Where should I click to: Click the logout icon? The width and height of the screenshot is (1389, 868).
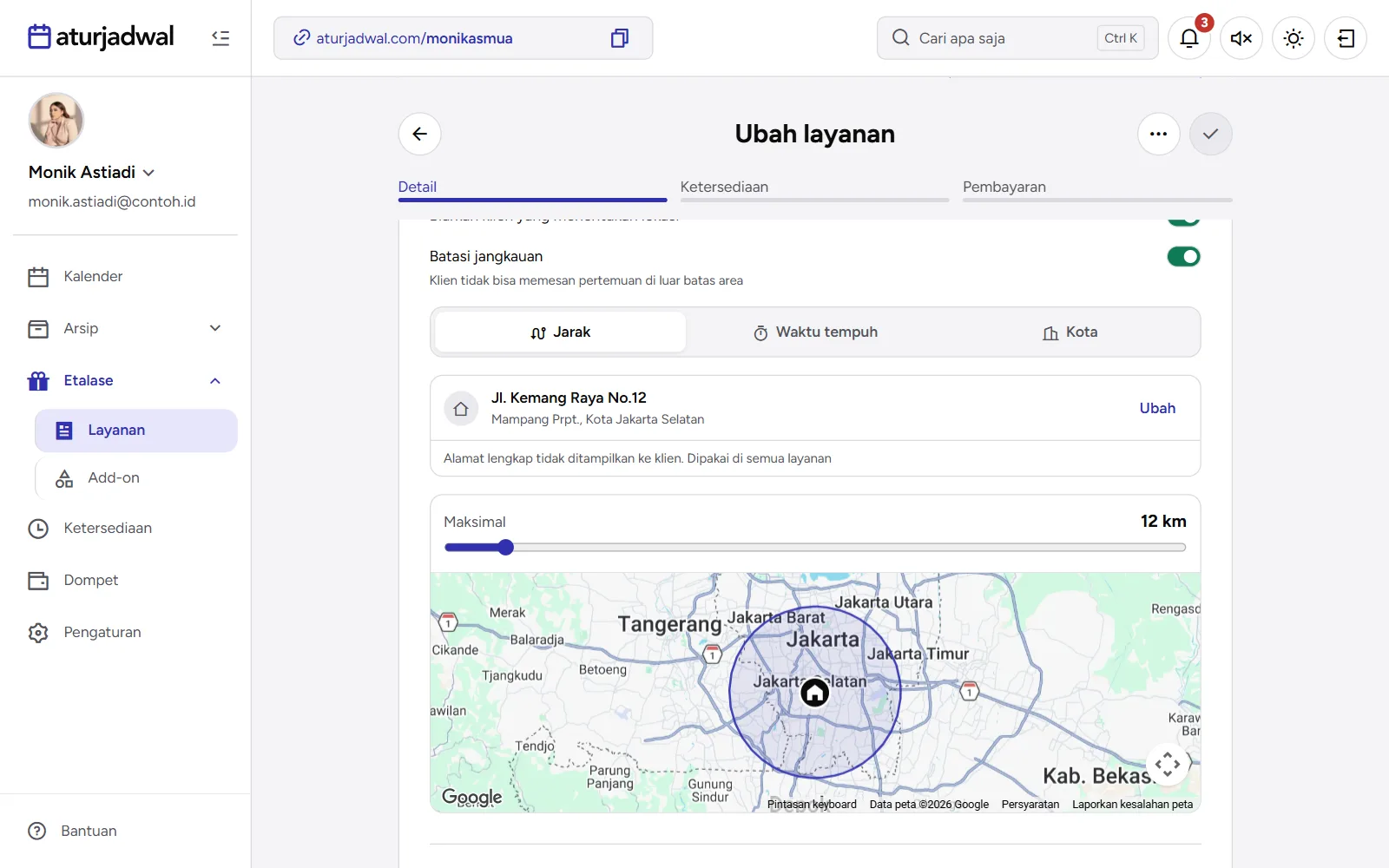point(1346,38)
